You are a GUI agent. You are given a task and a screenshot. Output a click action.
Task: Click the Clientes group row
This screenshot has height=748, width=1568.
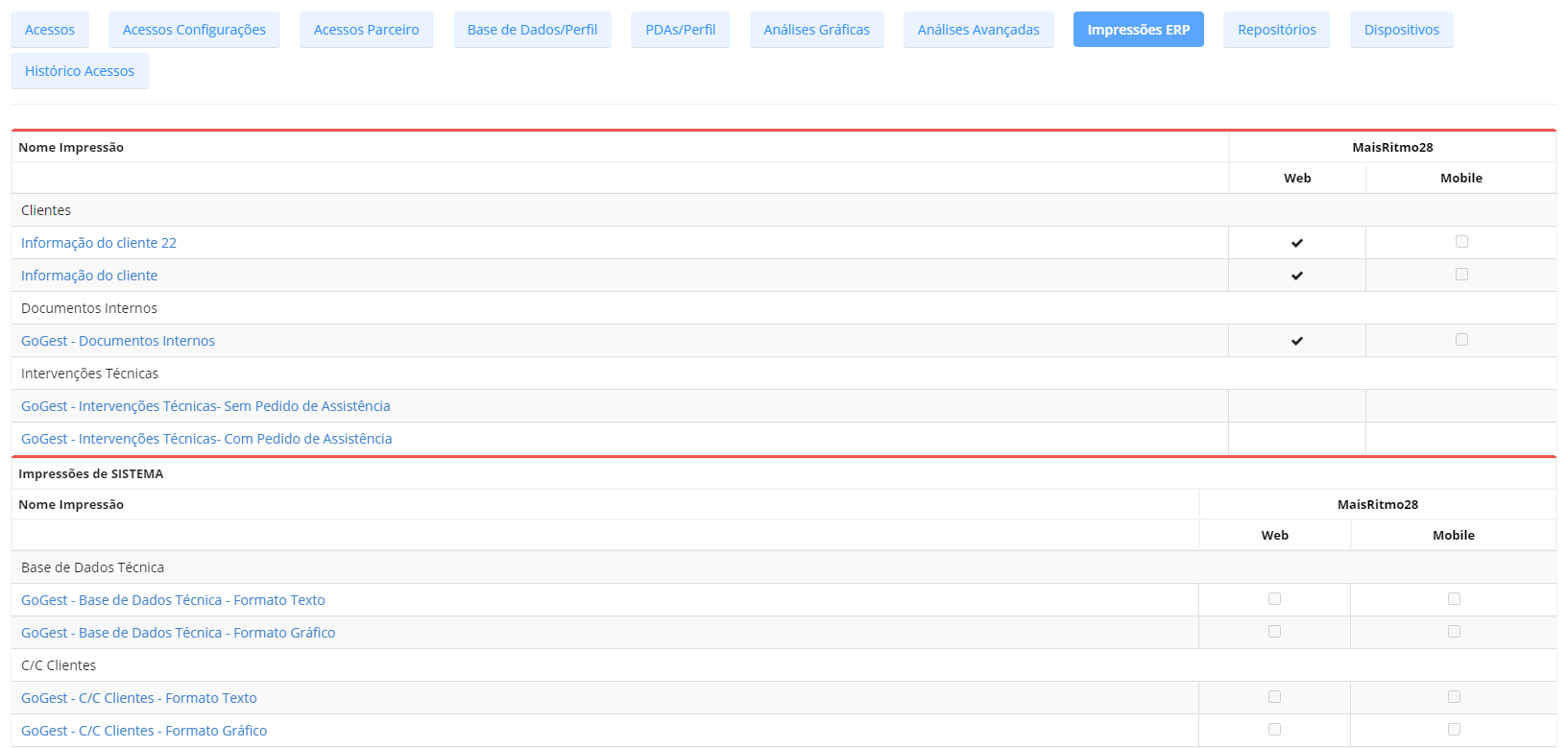784,210
